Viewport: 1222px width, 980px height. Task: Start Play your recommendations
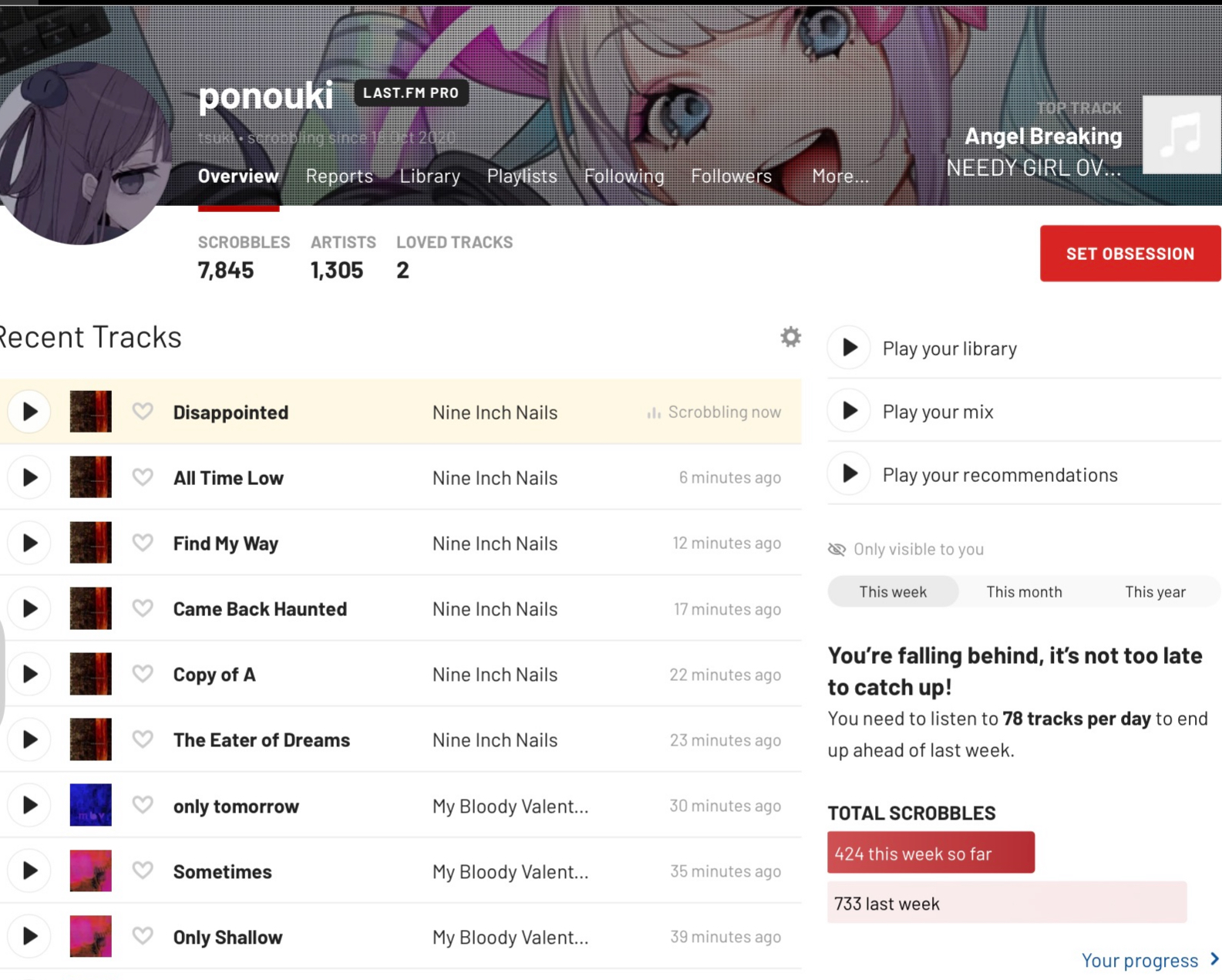tap(849, 474)
